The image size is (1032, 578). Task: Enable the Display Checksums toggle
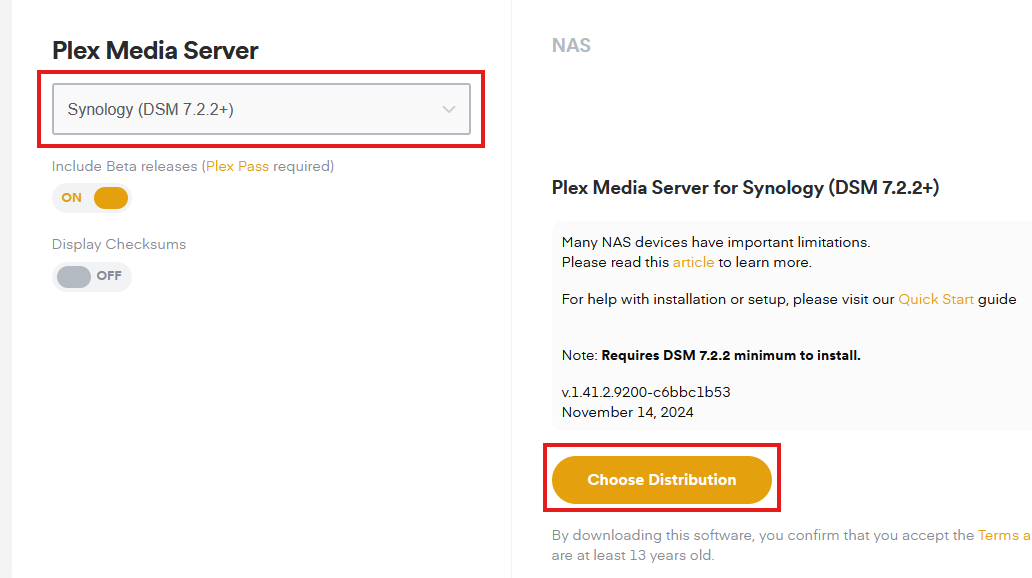click(x=92, y=277)
